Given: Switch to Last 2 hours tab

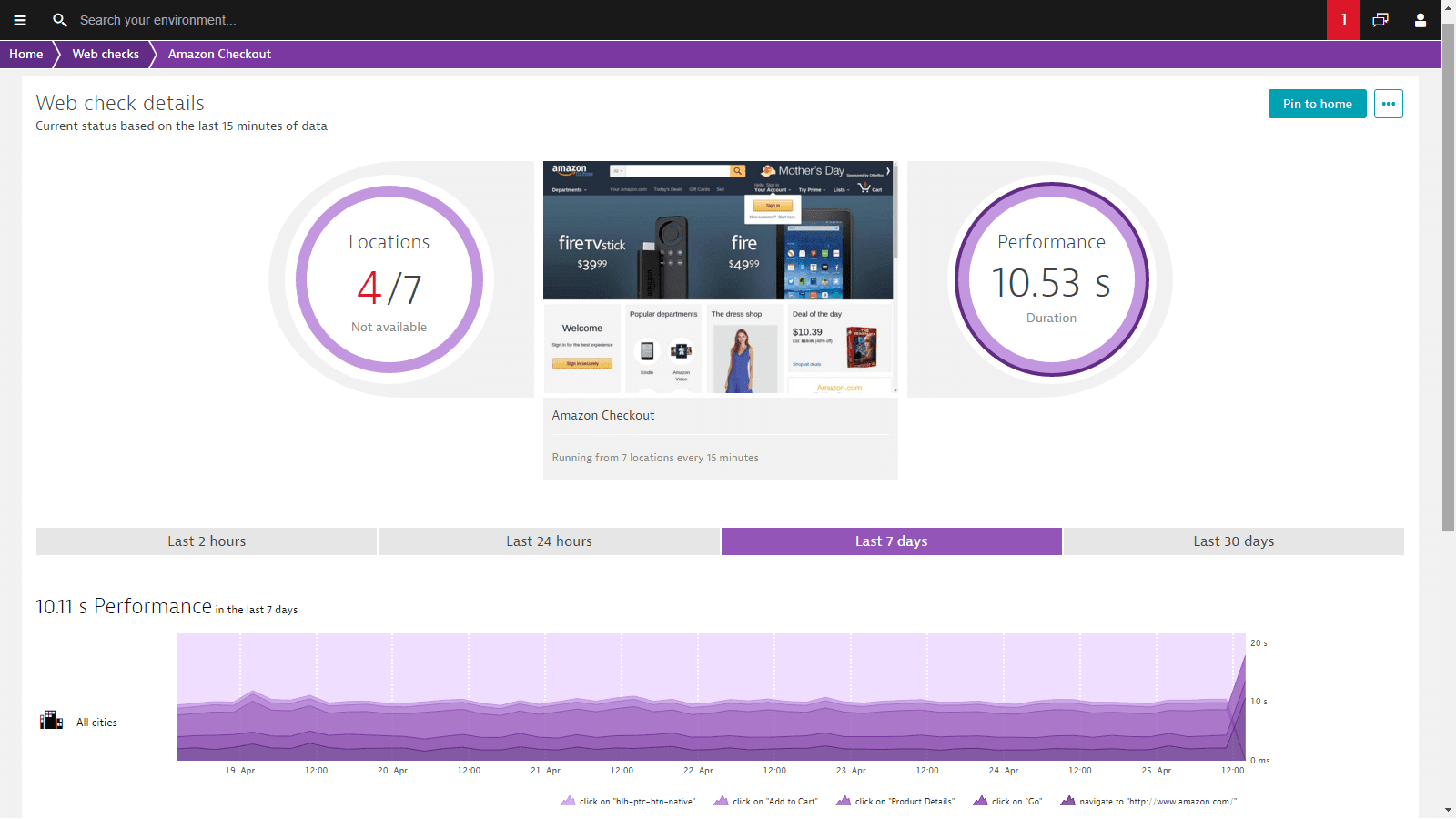Looking at the screenshot, I should [x=207, y=541].
